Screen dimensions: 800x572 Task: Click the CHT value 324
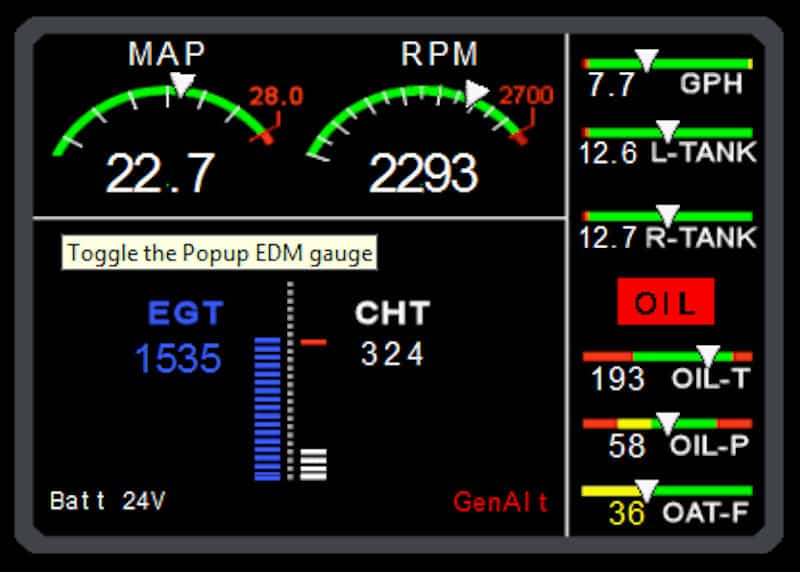pyautogui.click(x=392, y=354)
